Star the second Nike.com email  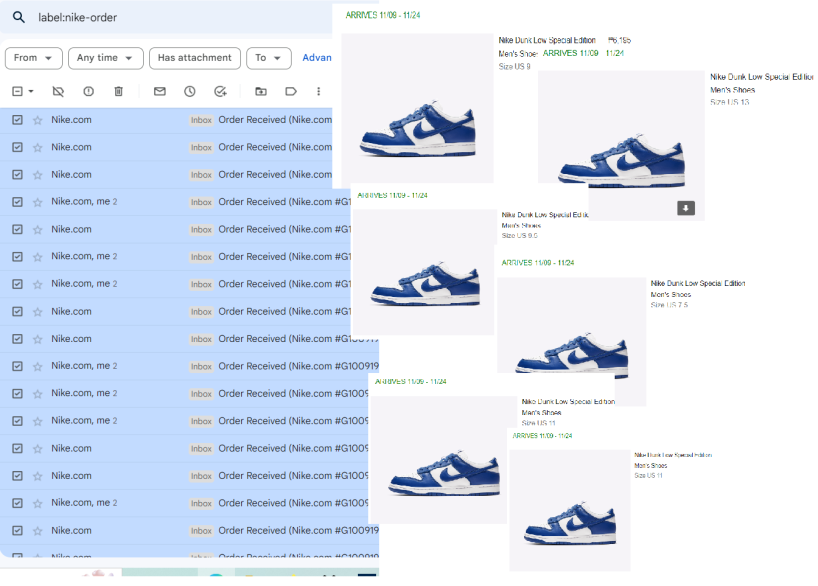tap(38, 148)
